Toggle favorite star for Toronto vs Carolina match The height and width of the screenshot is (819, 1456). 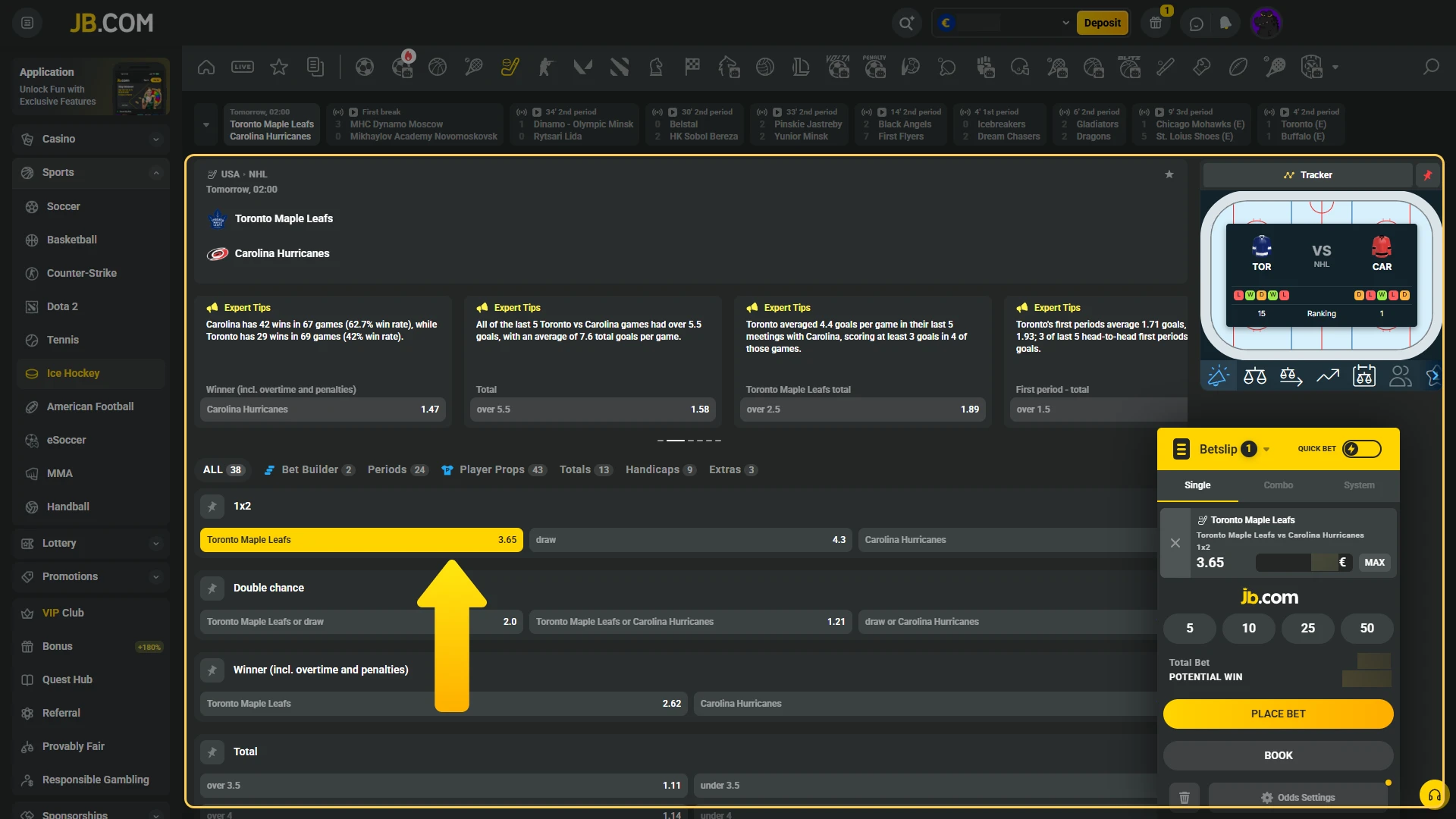[1169, 174]
